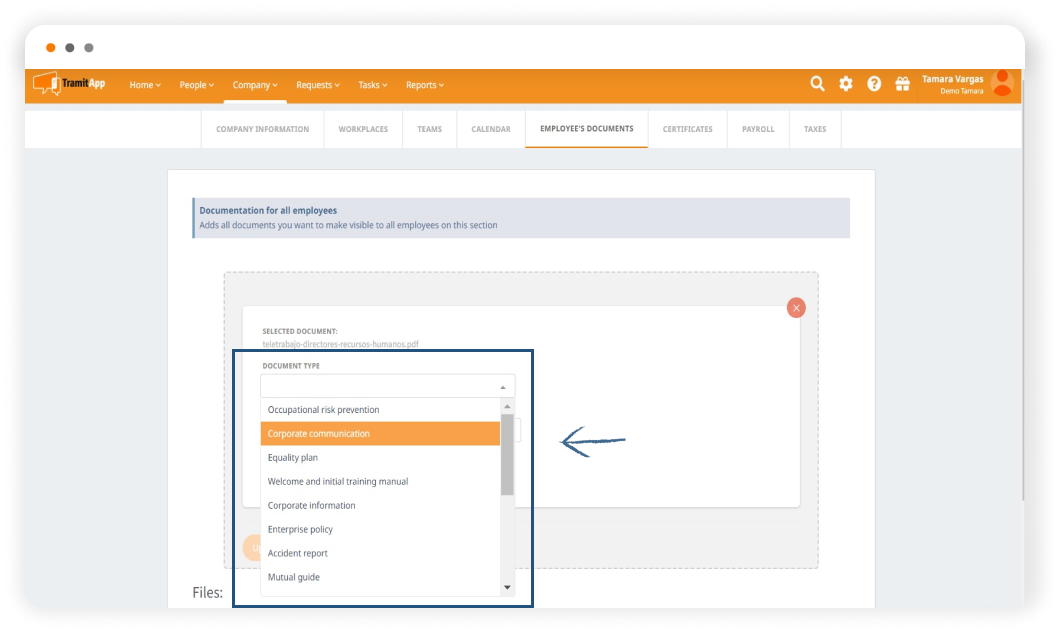This screenshot has height=633, width=1061.
Task: Open the gift box icon
Action: [x=902, y=84]
